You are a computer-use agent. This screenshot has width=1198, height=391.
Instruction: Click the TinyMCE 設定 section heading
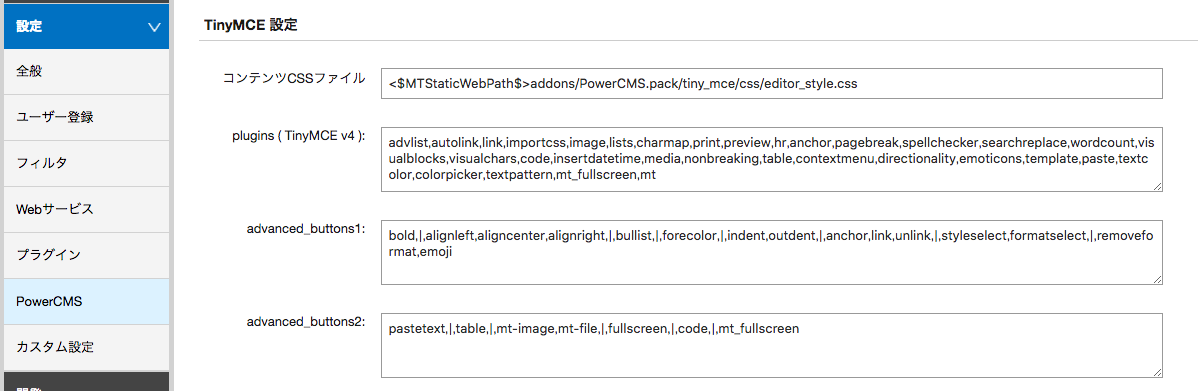point(251,25)
